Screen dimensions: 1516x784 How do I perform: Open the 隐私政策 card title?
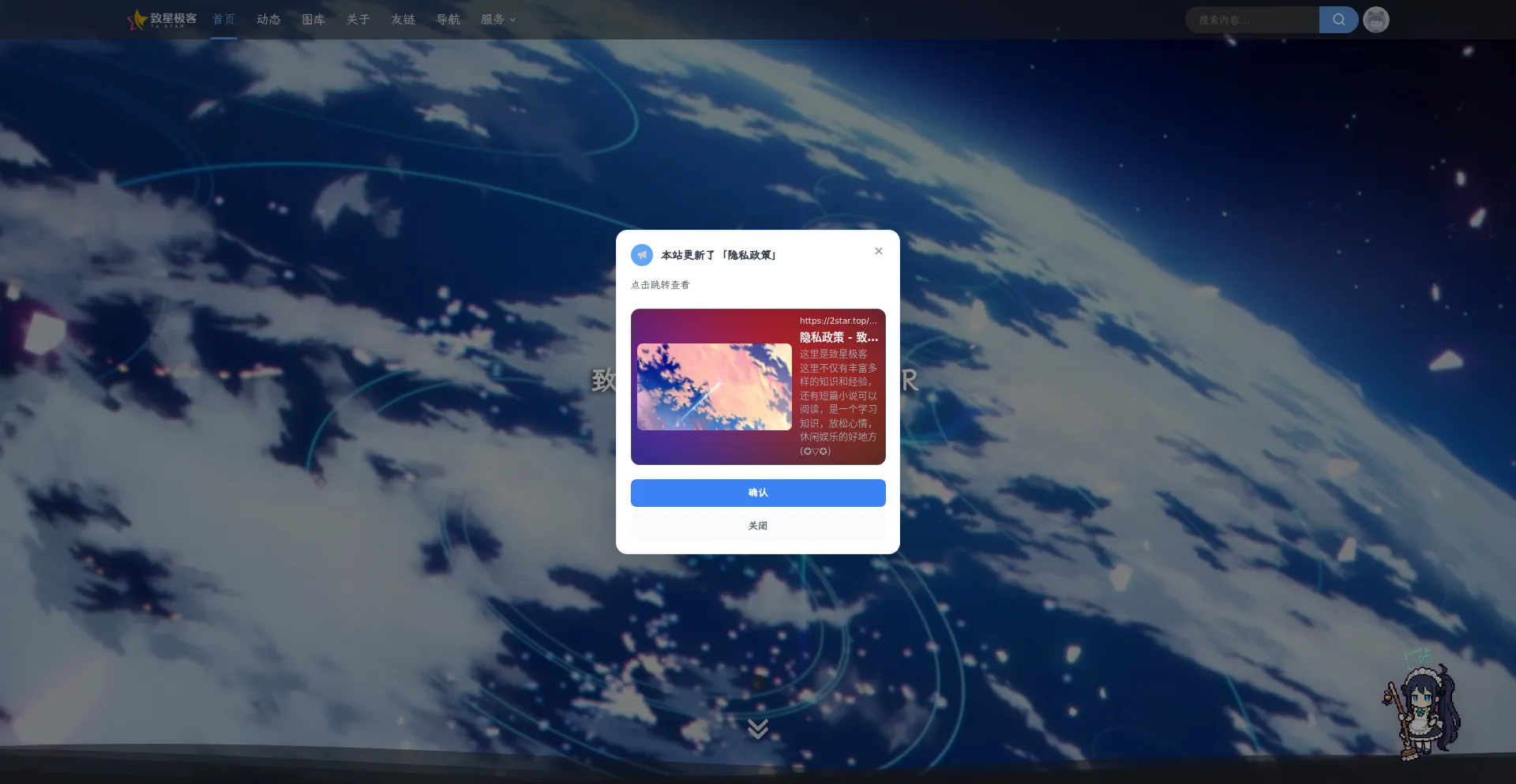(839, 337)
